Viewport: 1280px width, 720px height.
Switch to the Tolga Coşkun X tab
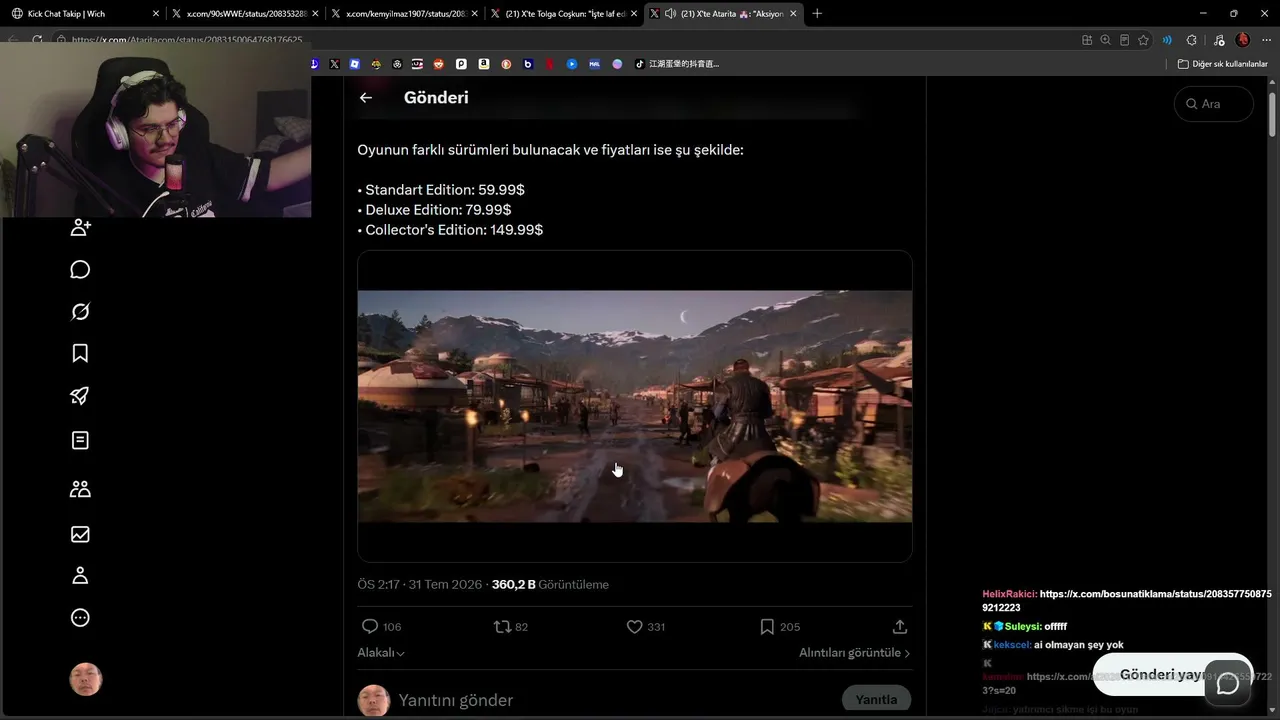(564, 14)
